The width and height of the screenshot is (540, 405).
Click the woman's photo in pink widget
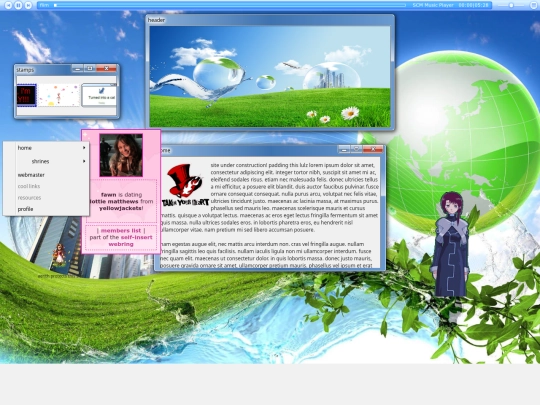[121, 155]
